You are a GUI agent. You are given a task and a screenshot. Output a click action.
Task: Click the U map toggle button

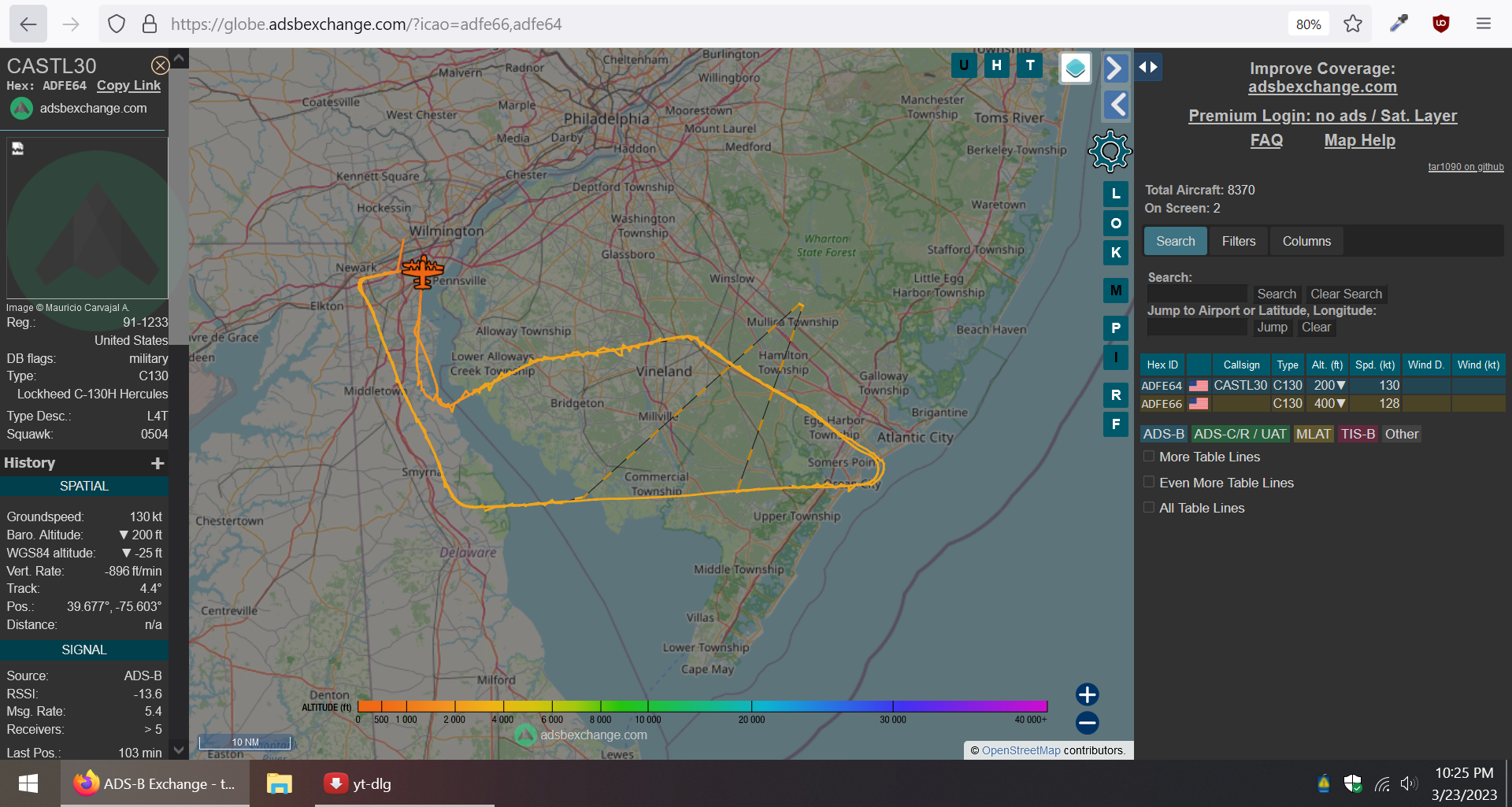tap(964, 65)
